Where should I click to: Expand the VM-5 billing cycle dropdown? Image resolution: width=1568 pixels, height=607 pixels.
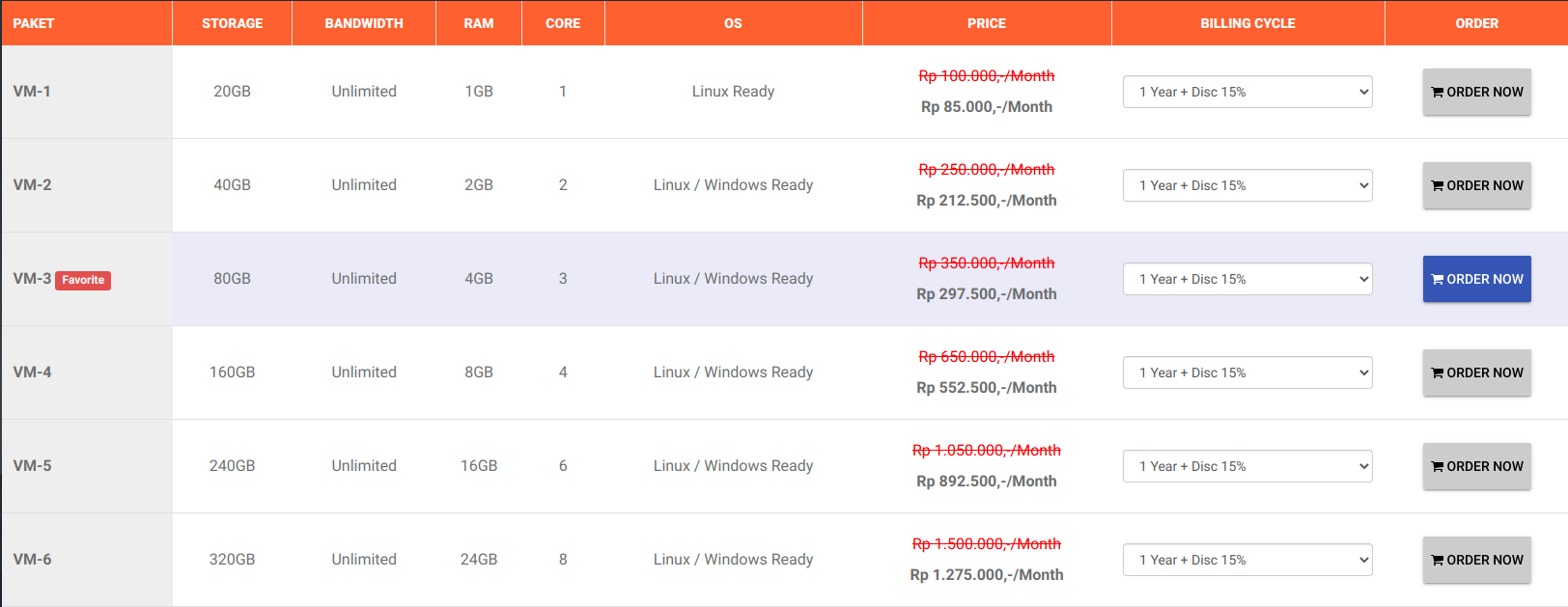pyautogui.click(x=1246, y=467)
